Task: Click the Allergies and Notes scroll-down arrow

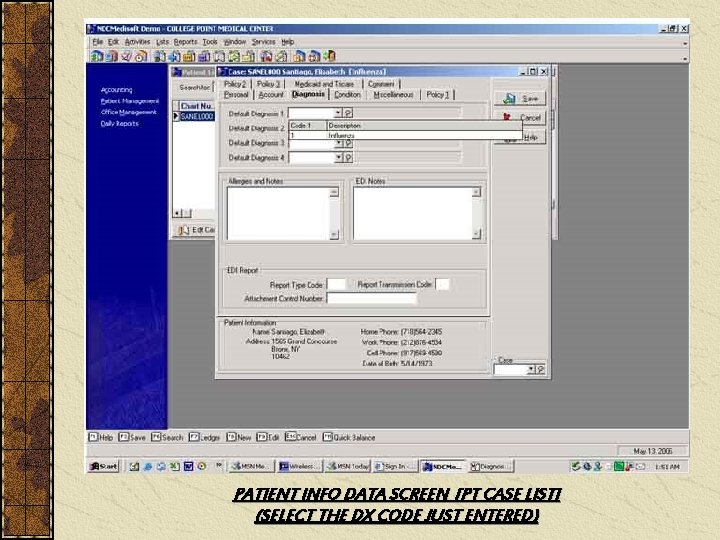Action: click(334, 235)
